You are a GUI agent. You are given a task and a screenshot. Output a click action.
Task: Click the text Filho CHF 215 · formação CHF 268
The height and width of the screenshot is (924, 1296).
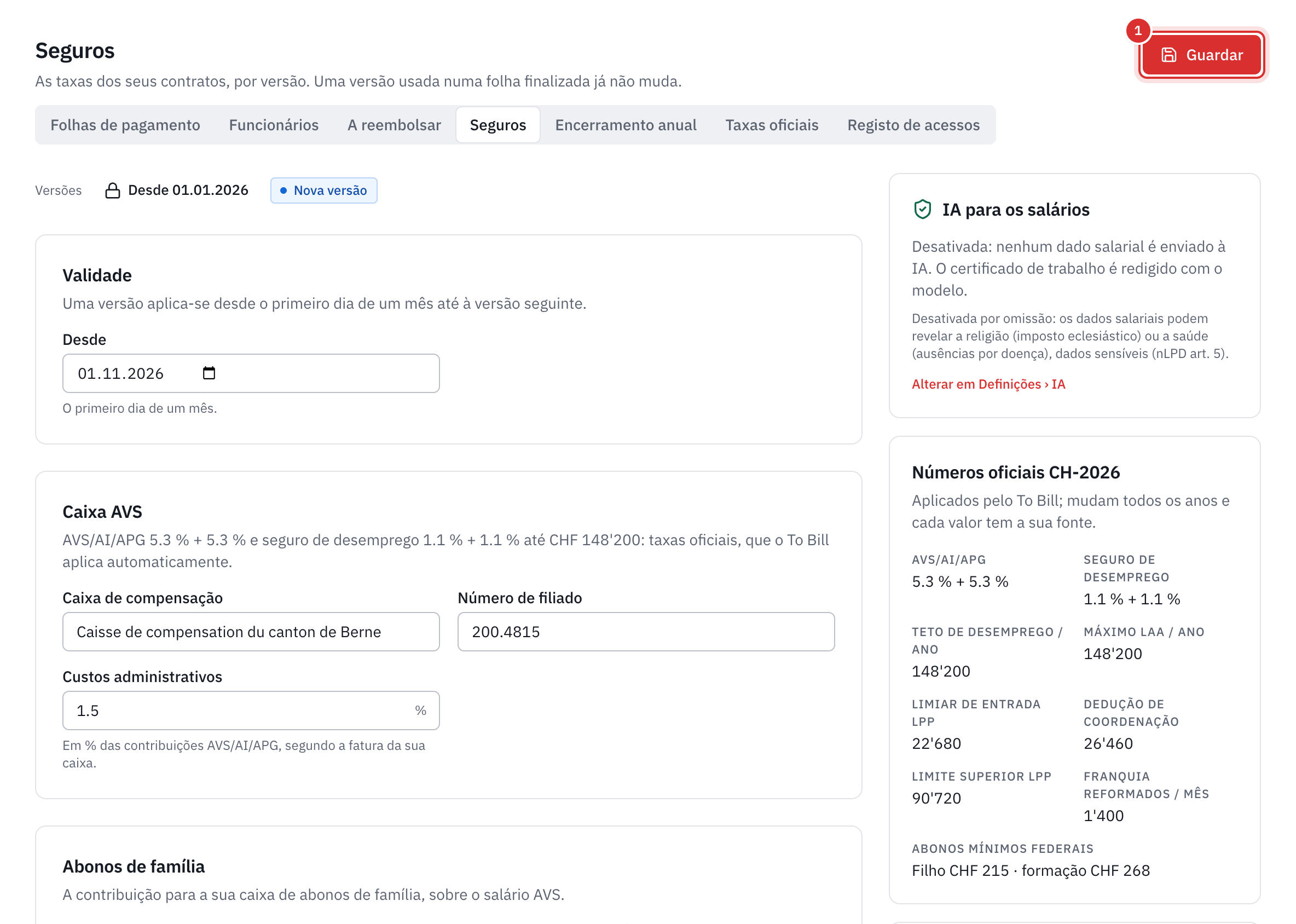(1031, 870)
